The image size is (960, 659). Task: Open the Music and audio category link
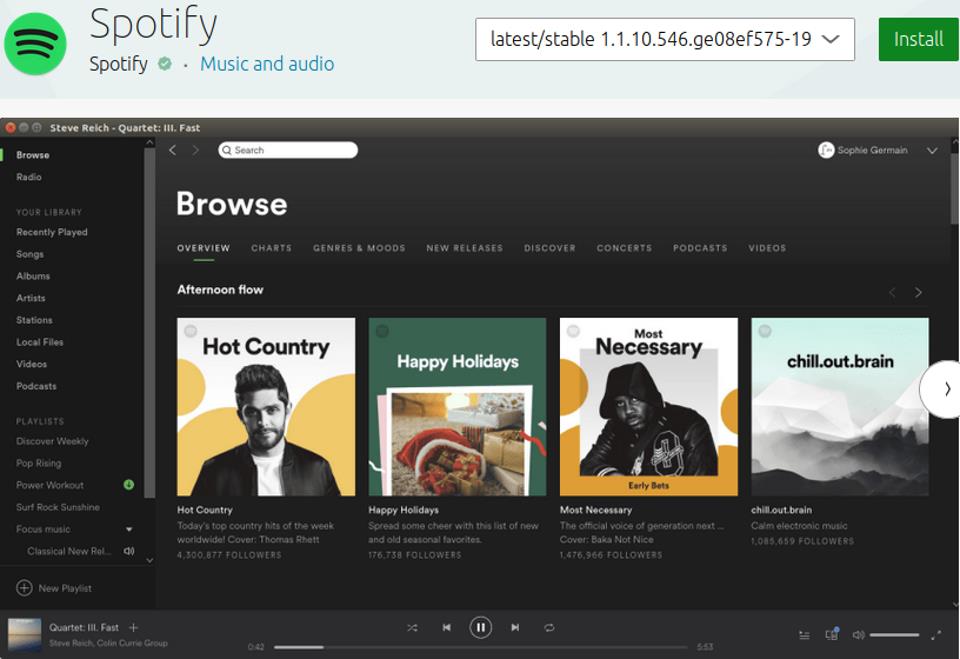point(267,64)
